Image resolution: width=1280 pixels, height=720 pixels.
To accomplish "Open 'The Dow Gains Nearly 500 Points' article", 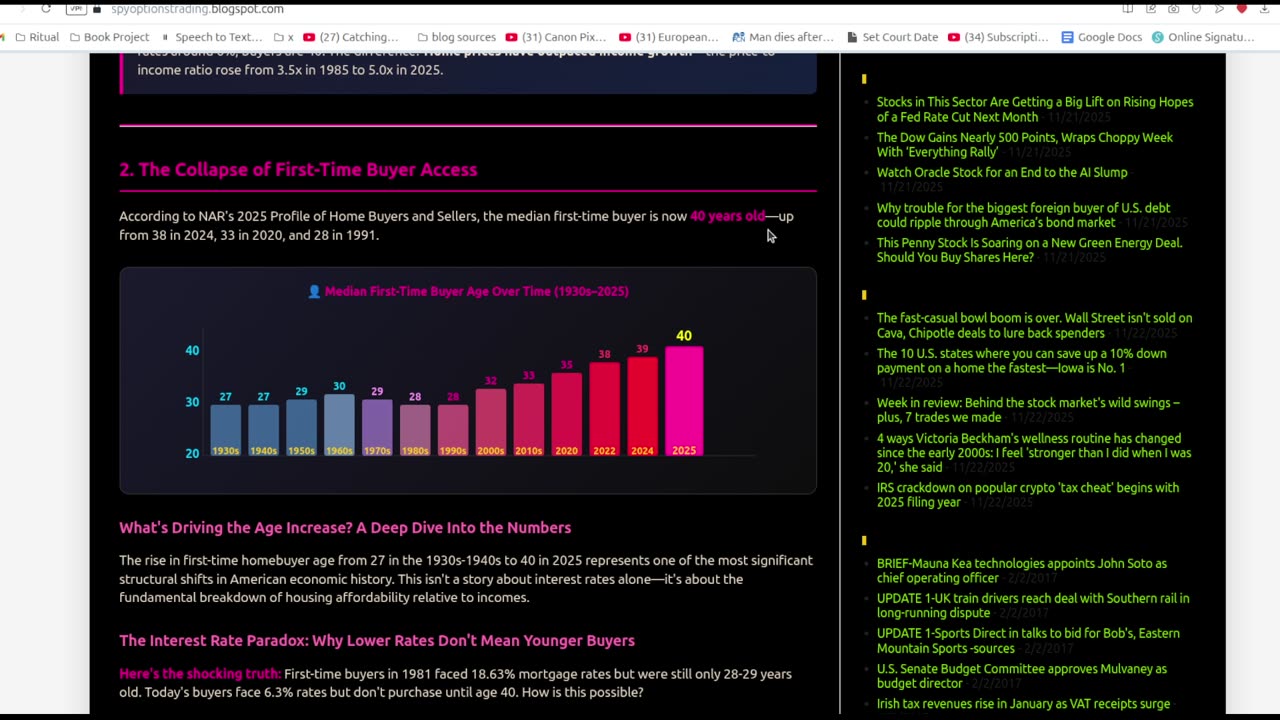I will tap(1025, 145).
